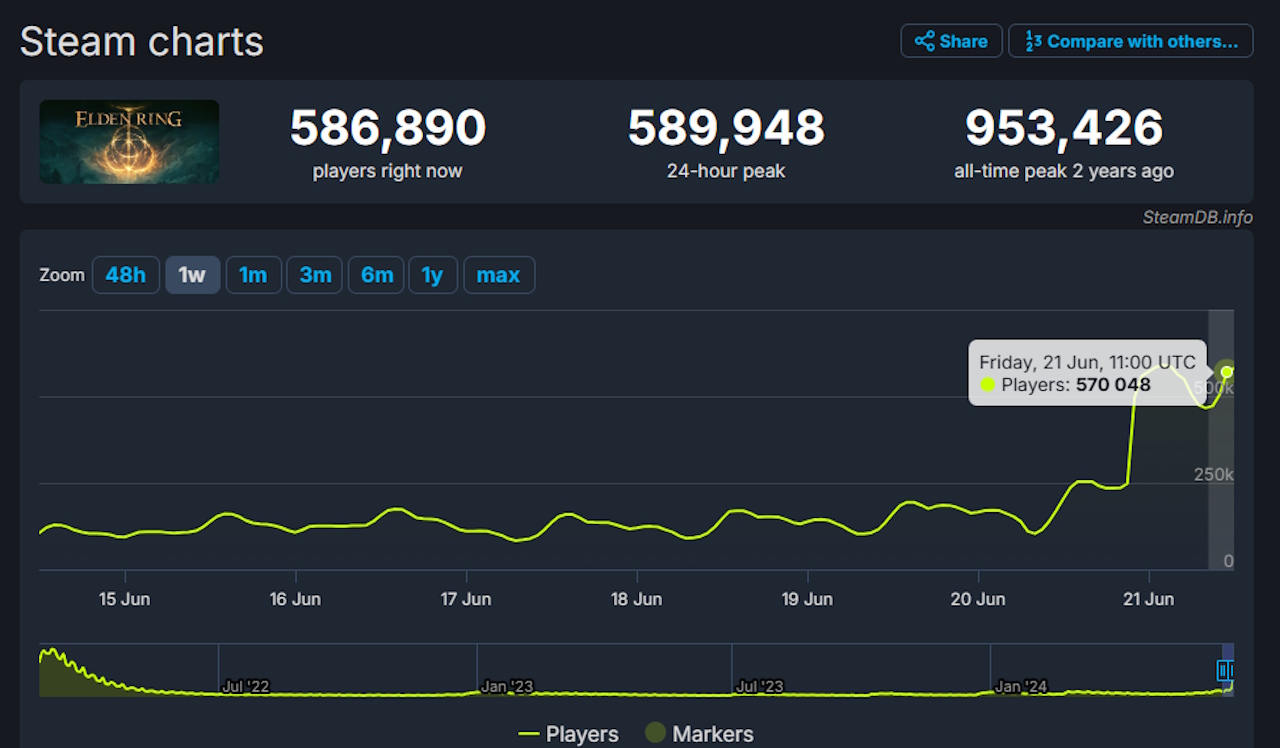Screen dimensions: 1280x748
Task: Click the 18 Jun axis label
Action: pos(637,599)
